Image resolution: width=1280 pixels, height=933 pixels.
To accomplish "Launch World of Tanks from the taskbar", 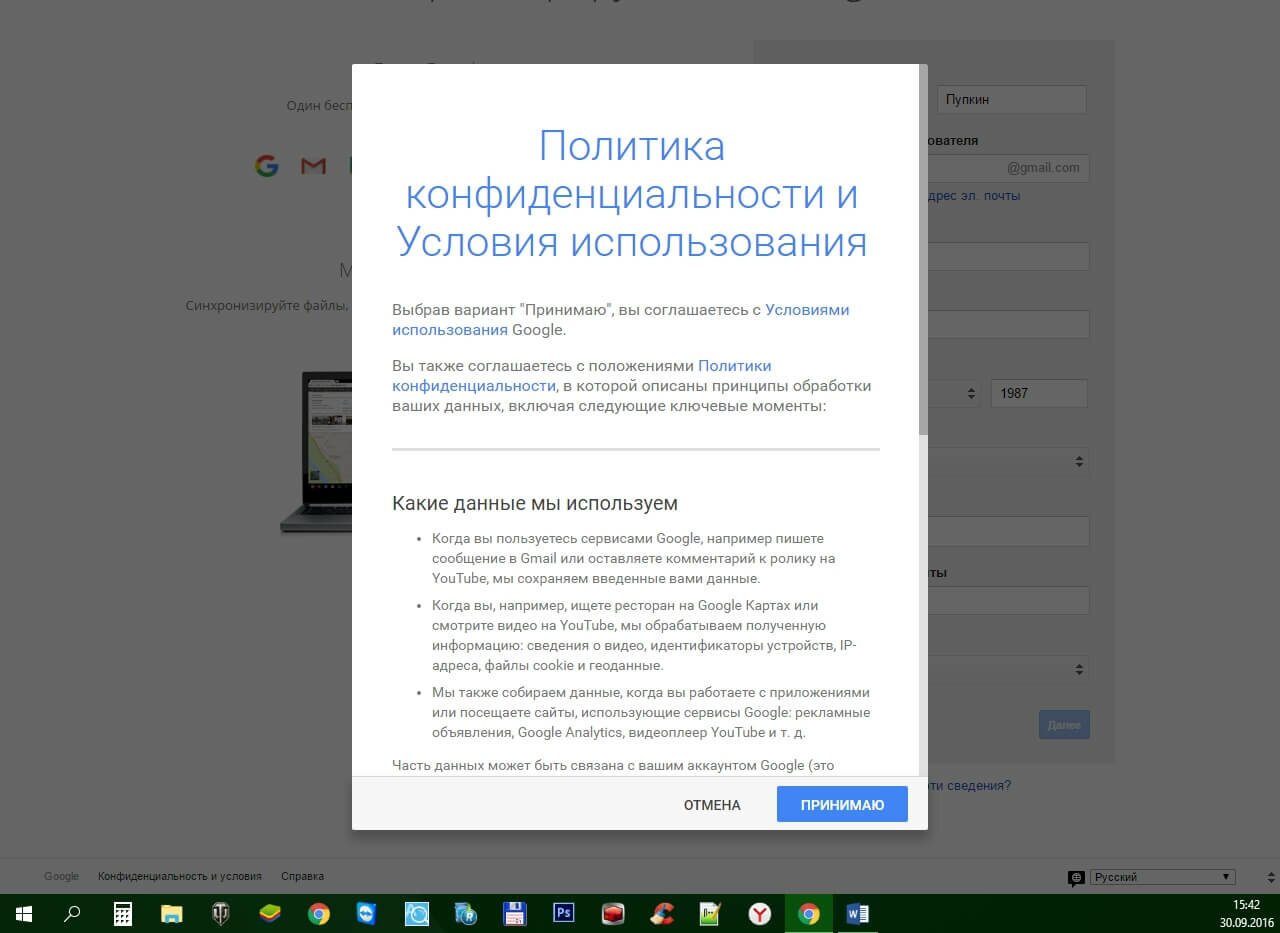I will pyautogui.click(x=220, y=913).
